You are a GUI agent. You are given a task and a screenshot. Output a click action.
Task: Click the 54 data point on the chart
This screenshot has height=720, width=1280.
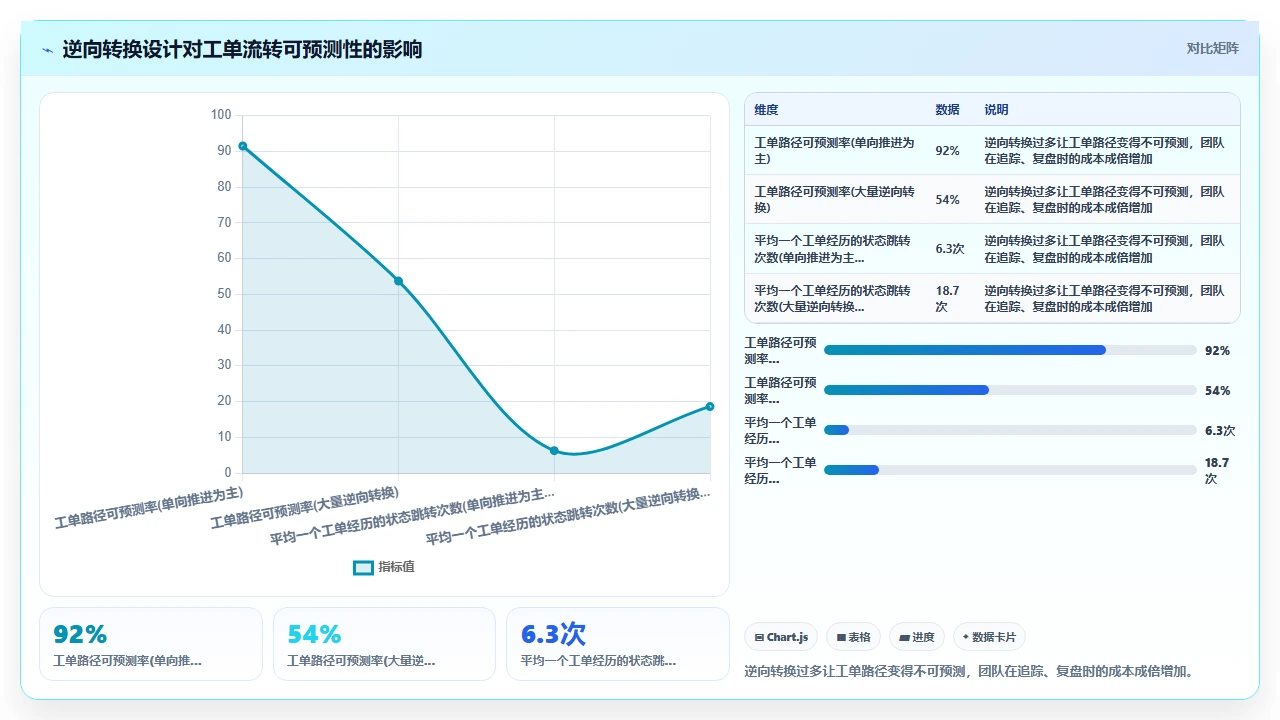398,281
